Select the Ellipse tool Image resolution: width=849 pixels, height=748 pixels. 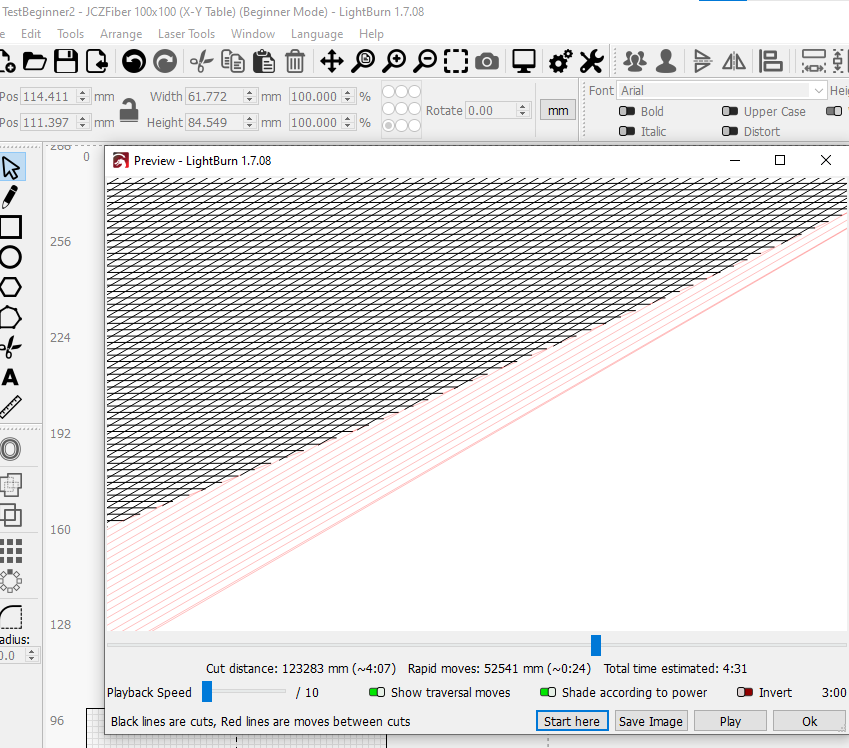point(12,257)
